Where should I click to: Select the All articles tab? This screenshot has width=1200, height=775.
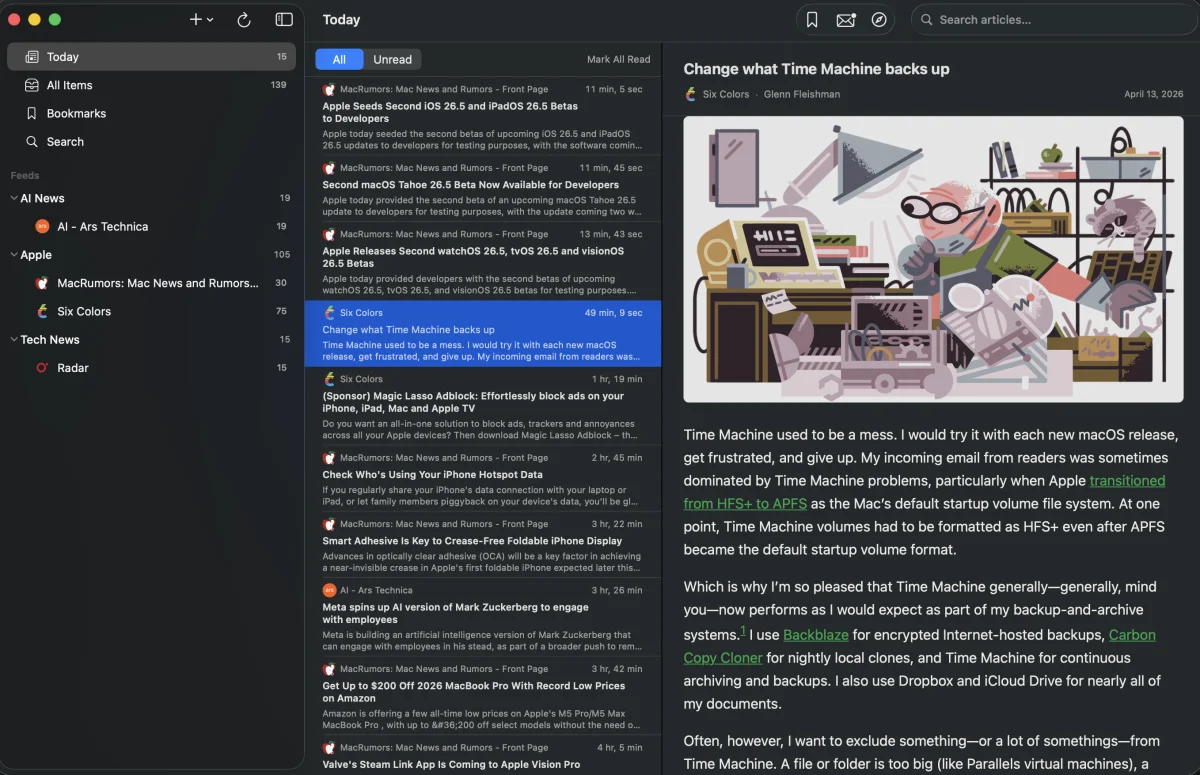click(x=339, y=59)
